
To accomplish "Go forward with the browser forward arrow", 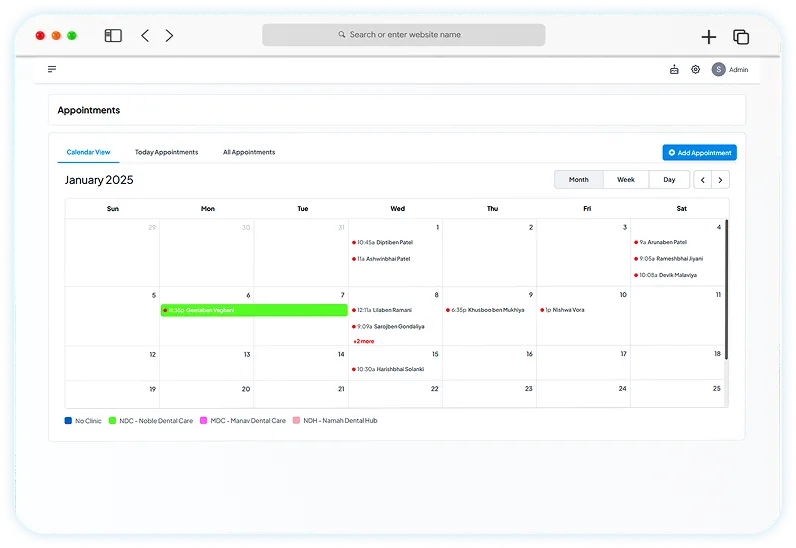I will 169,36.
